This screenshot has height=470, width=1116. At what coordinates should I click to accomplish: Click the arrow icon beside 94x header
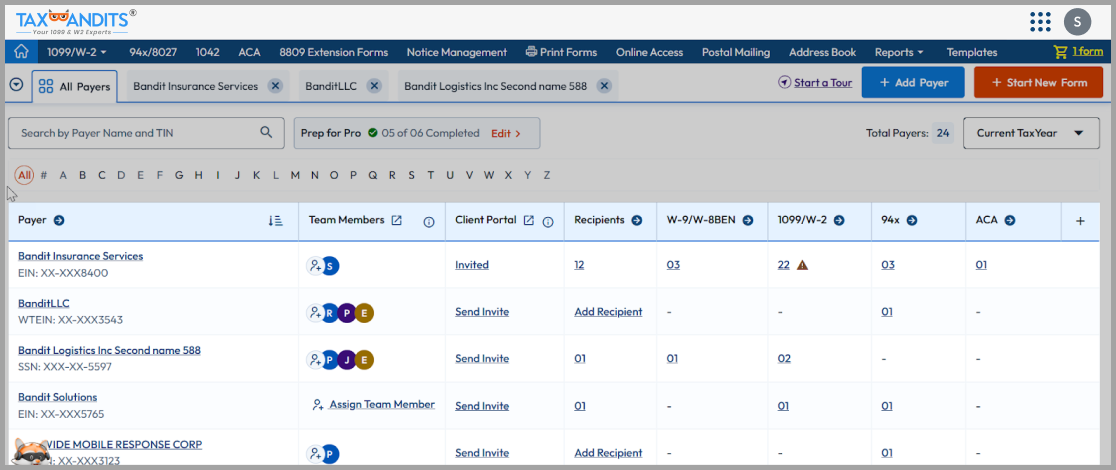(x=912, y=220)
